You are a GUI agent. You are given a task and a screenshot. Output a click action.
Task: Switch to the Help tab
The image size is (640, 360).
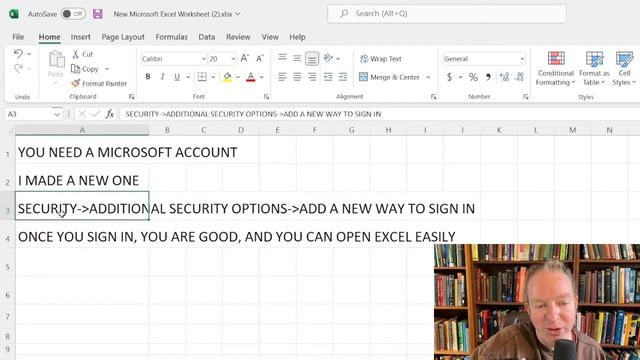point(297,37)
